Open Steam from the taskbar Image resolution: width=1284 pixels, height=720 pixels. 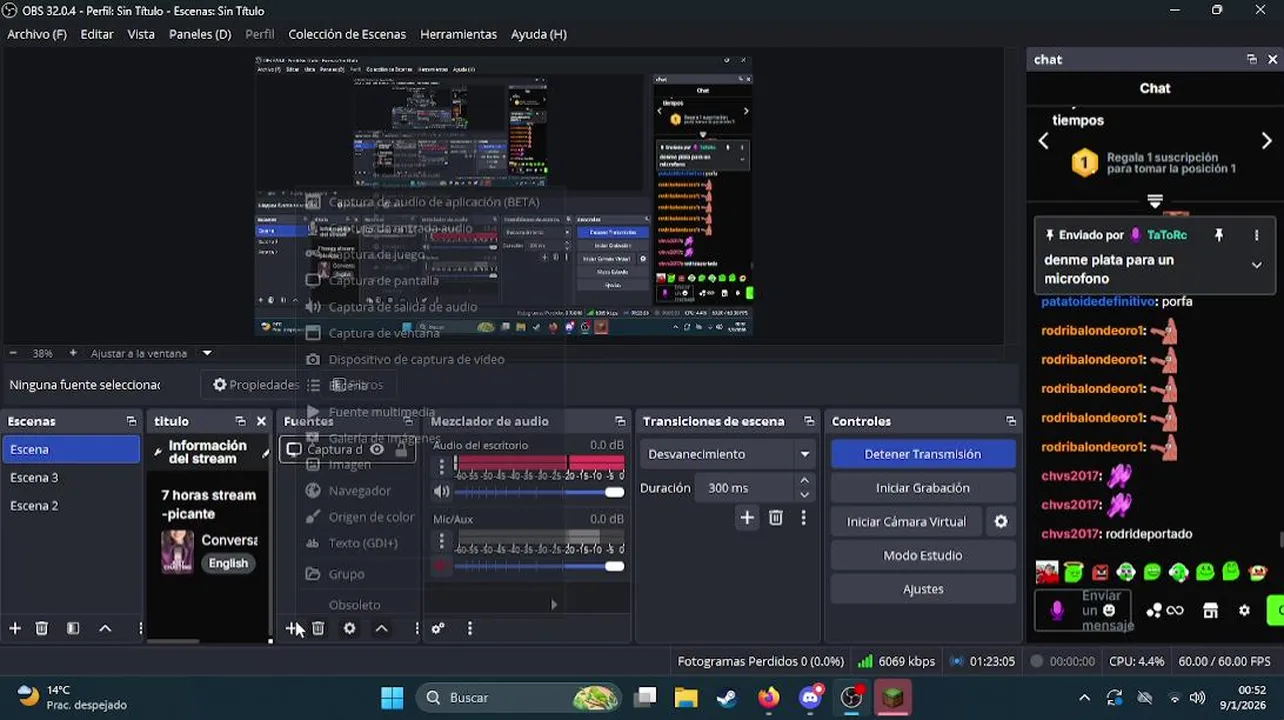pyautogui.click(x=727, y=697)
